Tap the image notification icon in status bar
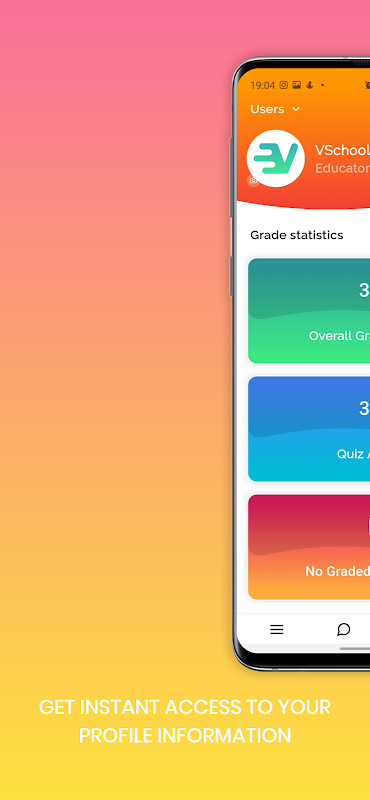Image resolution: width=370 pixels, height=800 pixels. [297, 85]
